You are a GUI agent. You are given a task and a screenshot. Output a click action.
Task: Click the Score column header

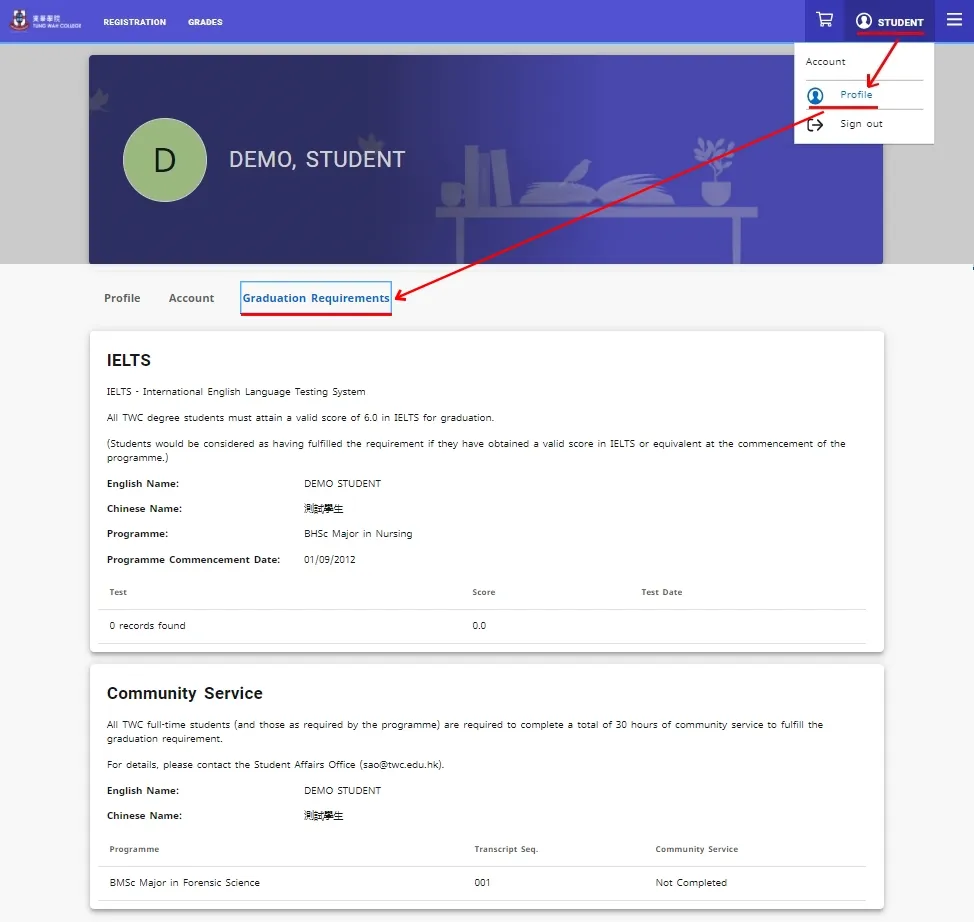pos(484,592)
